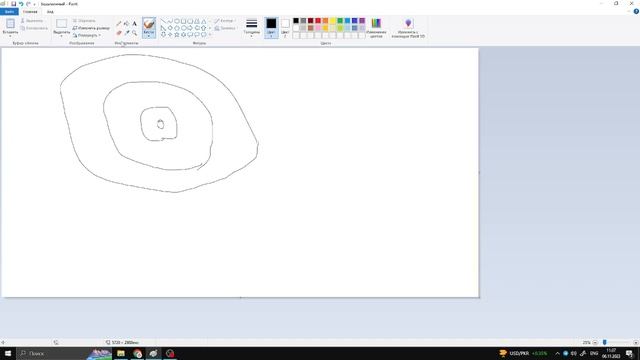Open the Rotate dropdown

pos(87,36)
